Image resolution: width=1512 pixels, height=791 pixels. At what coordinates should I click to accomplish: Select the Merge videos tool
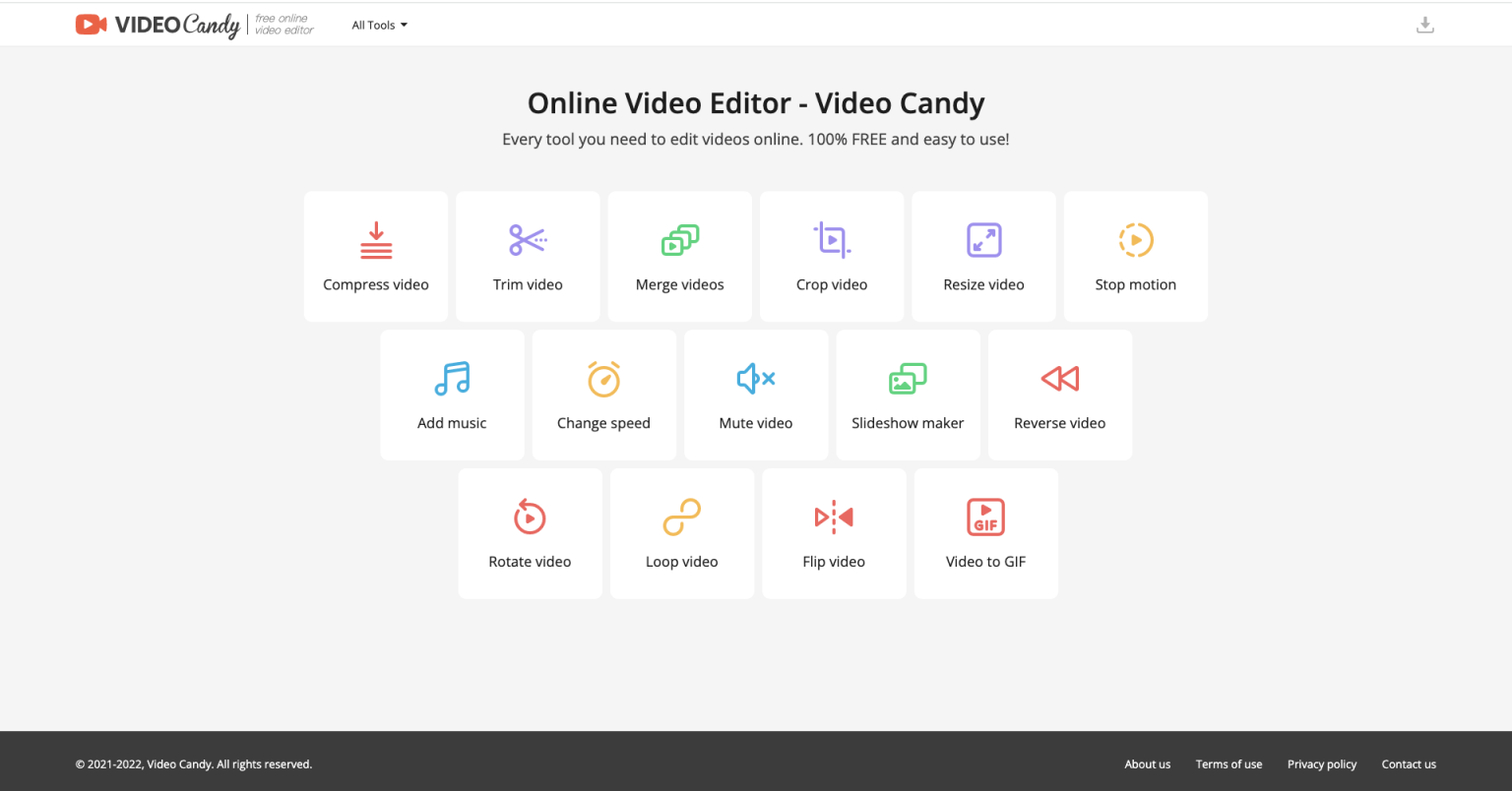click(679, 256)
